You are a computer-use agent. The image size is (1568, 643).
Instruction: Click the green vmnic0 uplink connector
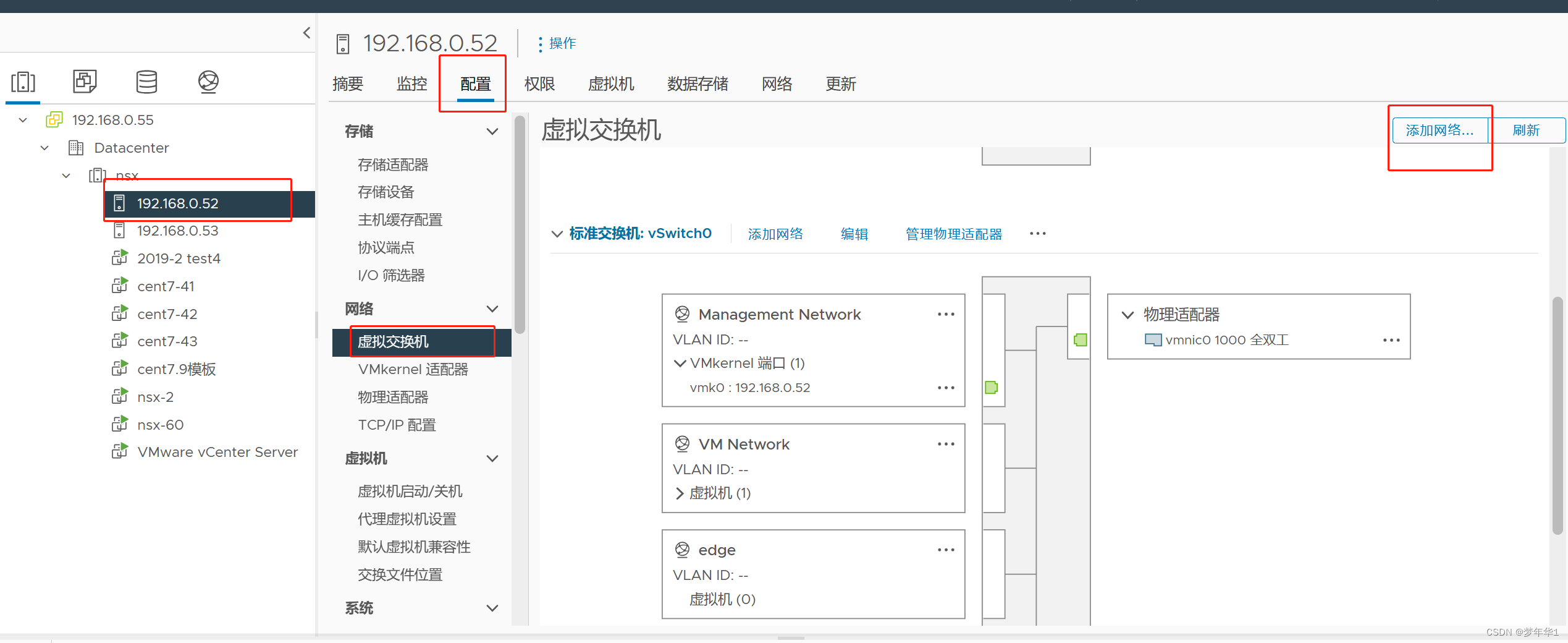click(1081, 340)
